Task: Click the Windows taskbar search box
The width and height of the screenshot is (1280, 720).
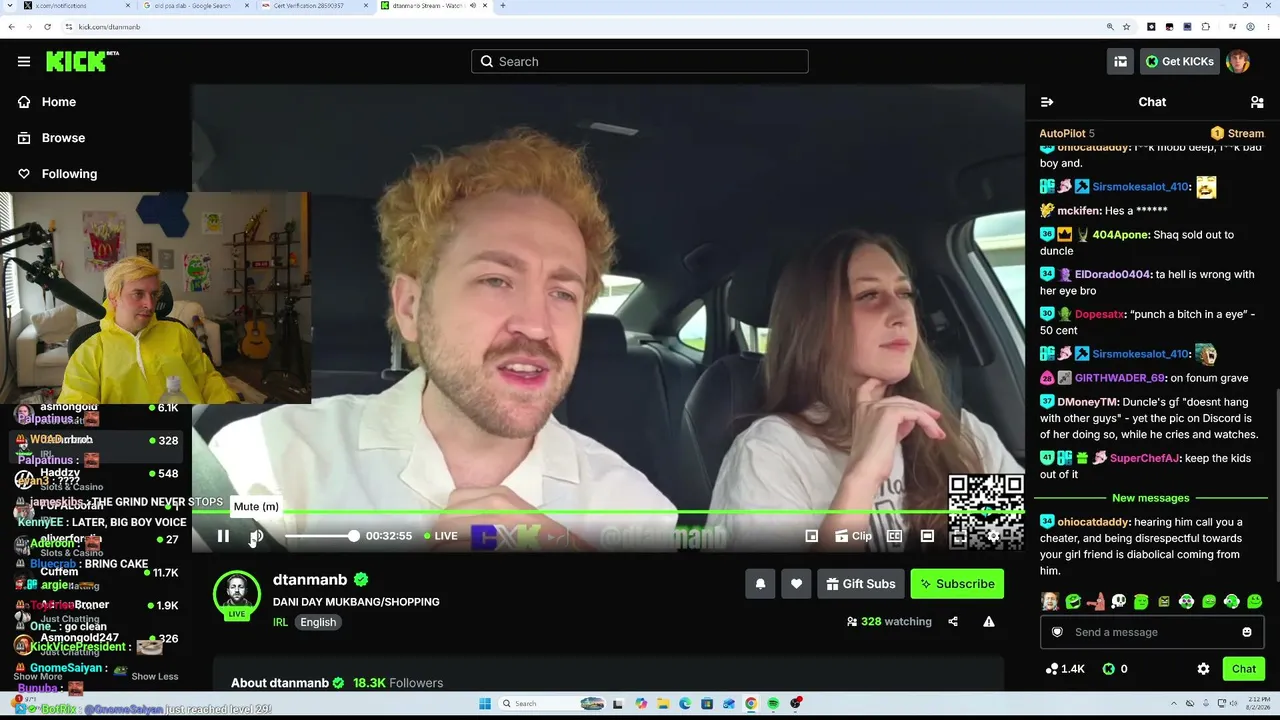Action: pyautogui.click(x=551, y=704)
